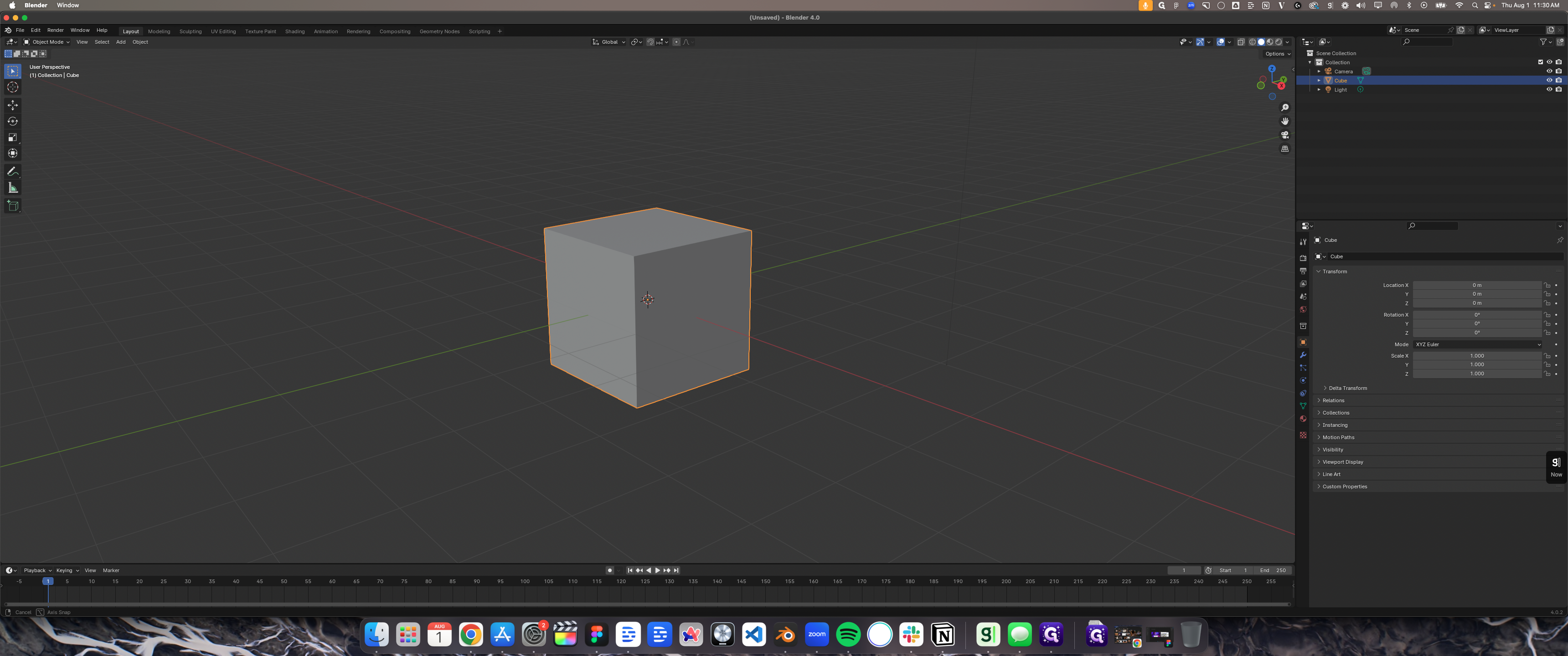Open the Render properties tab
Viewport: 1568px width, 656px height.
(1303, 258)
